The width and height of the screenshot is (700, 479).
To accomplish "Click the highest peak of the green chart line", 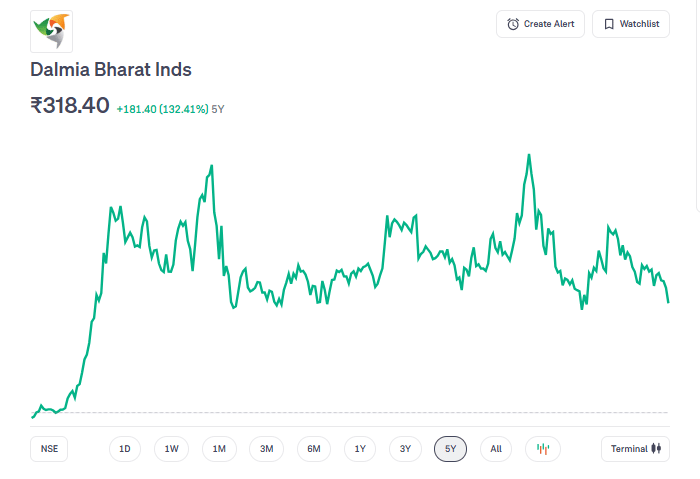I will click(528, 156).
